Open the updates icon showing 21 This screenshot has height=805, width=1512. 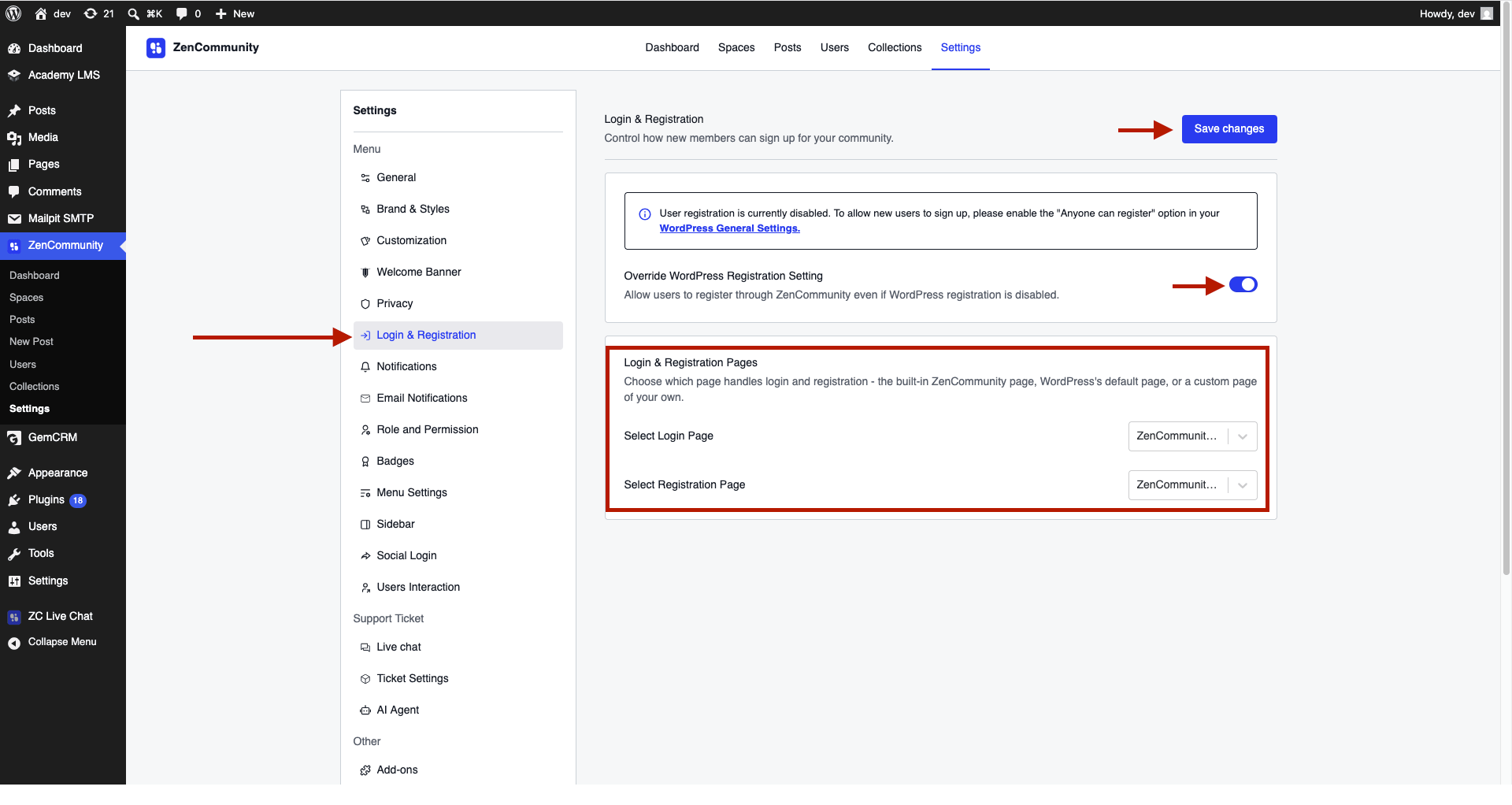click(98, 13)
